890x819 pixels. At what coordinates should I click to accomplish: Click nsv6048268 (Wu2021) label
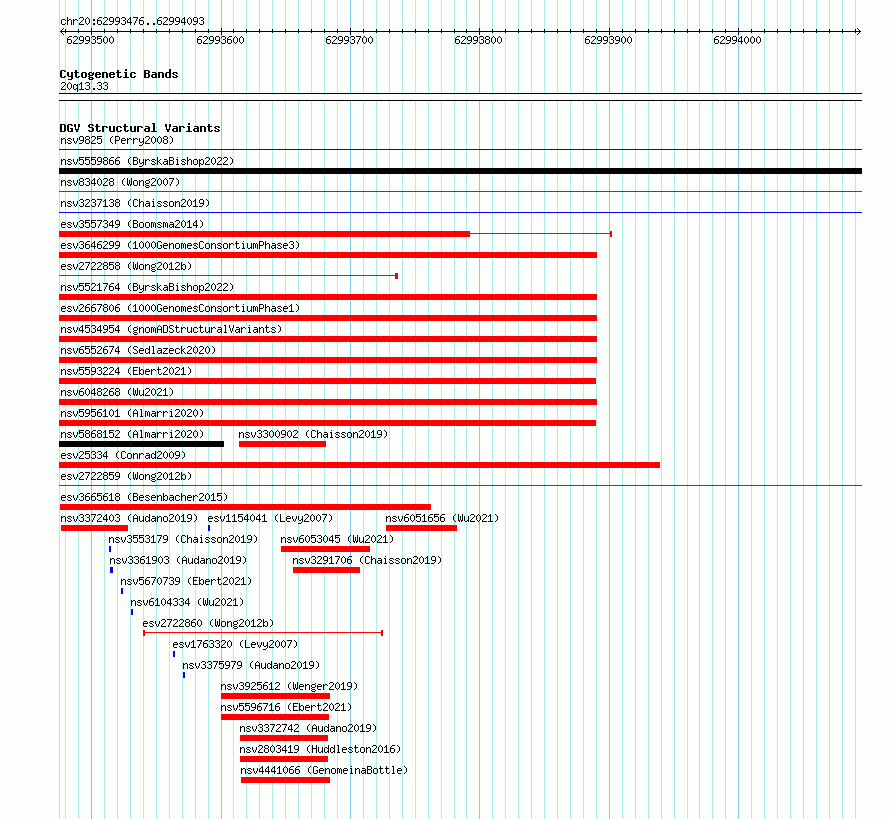pos(117,392)
